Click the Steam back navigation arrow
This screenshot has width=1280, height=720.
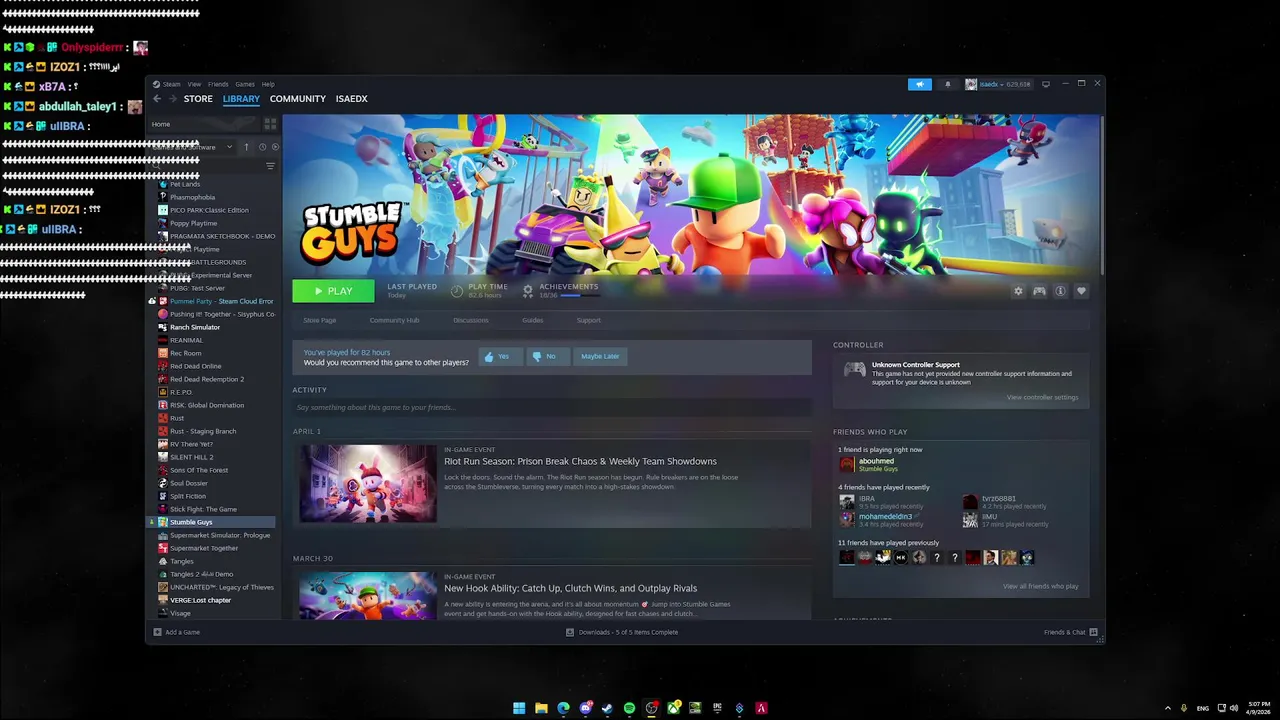click(157, 99)
